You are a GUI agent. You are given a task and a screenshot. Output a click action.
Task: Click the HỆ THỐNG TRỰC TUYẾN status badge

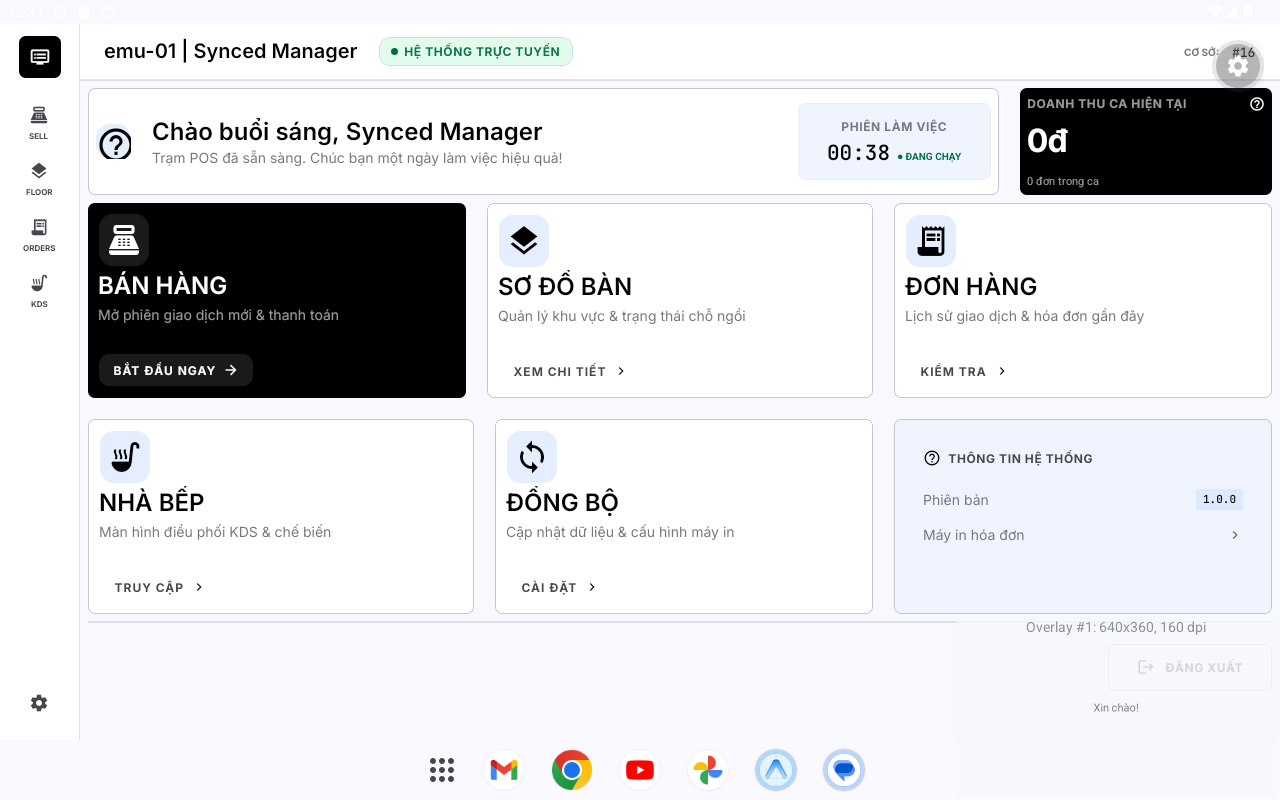point(476,52)
